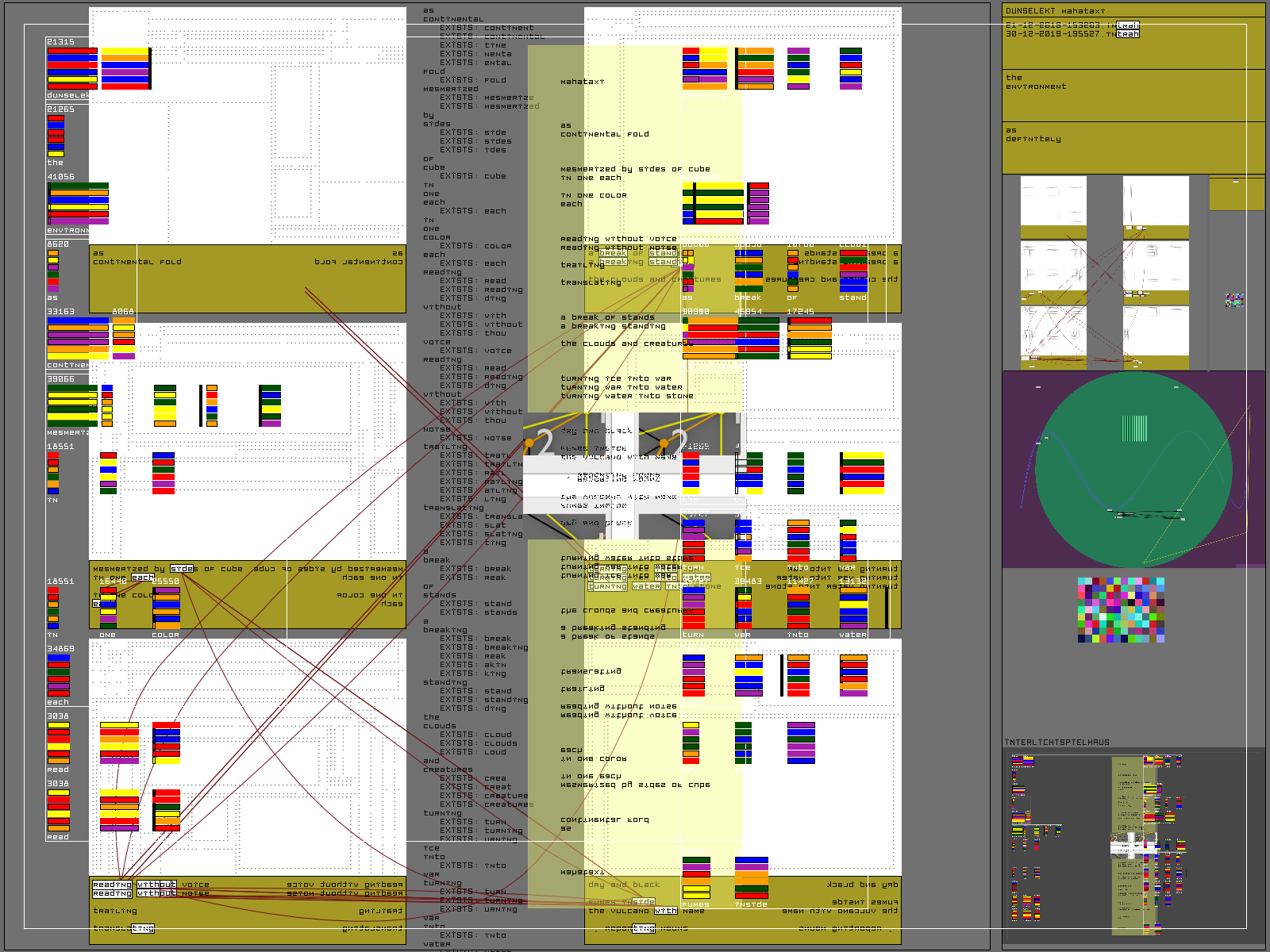Click the green bar cluster inside circle

1134,428
